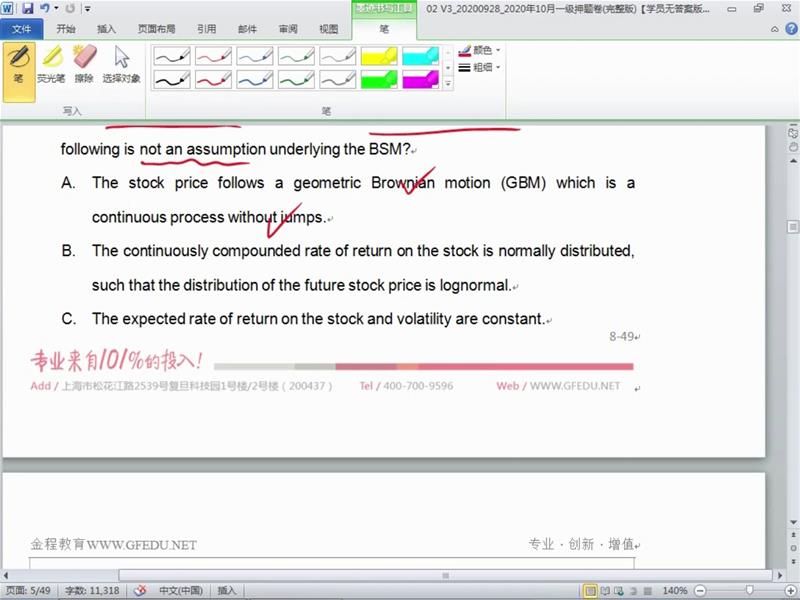Click the Redo icon in Quick Access Toolbar
Screen dimensions: 800x600
[70, 9]
